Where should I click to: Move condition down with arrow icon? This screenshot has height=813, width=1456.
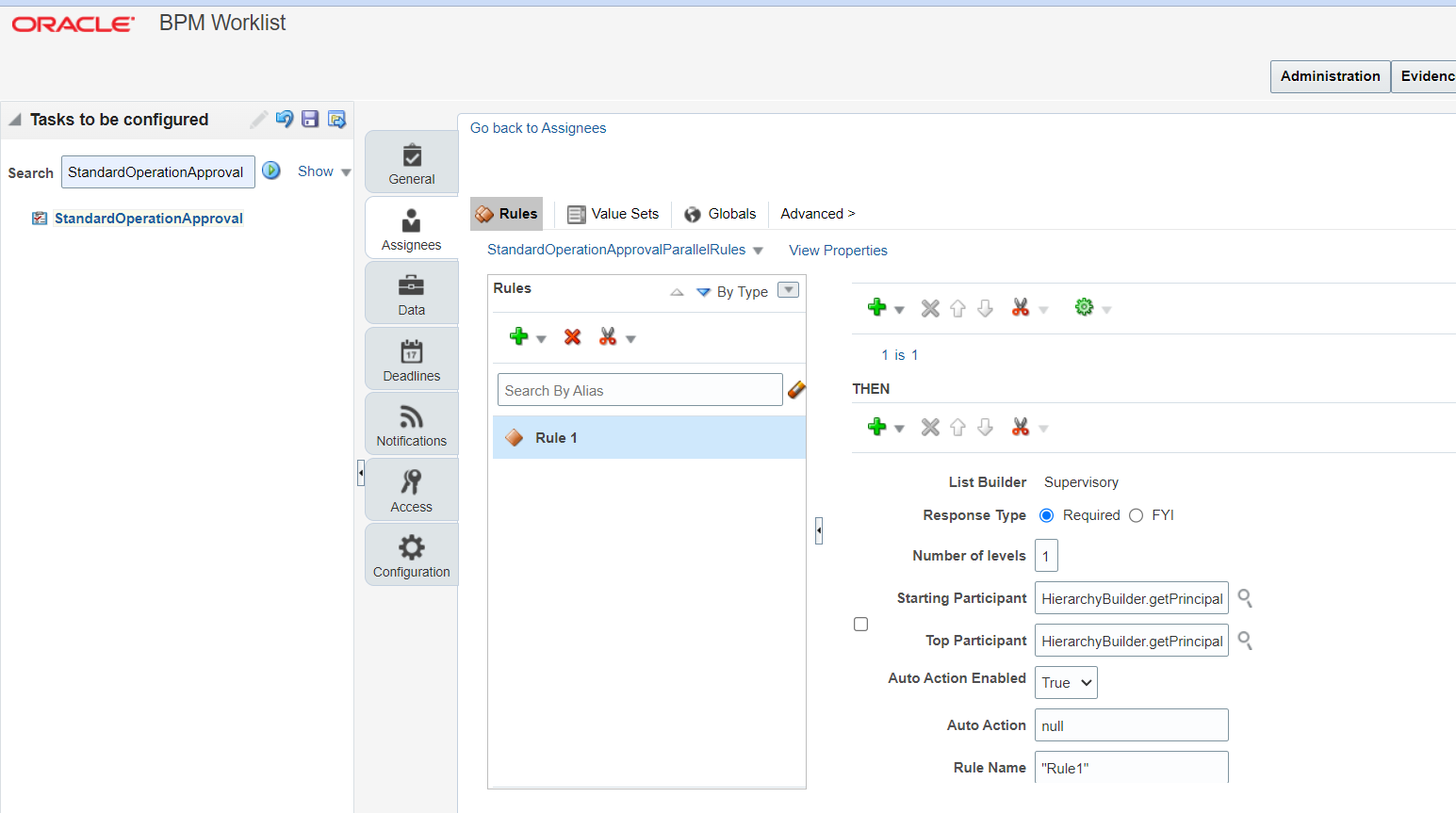[x=985, y=308]
